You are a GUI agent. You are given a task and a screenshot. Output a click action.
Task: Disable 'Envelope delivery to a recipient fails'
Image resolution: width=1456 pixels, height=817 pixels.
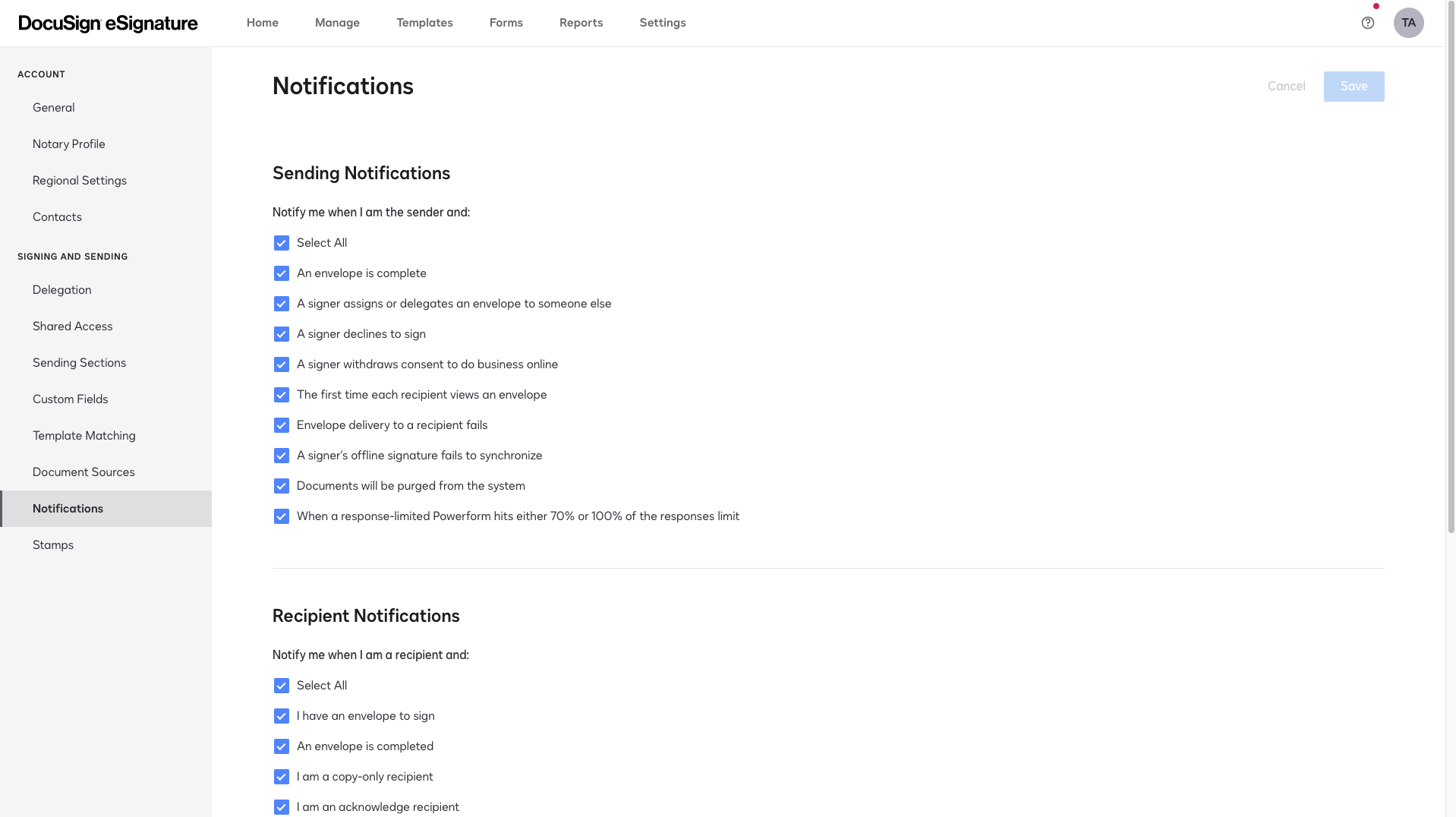pos(282,425)
